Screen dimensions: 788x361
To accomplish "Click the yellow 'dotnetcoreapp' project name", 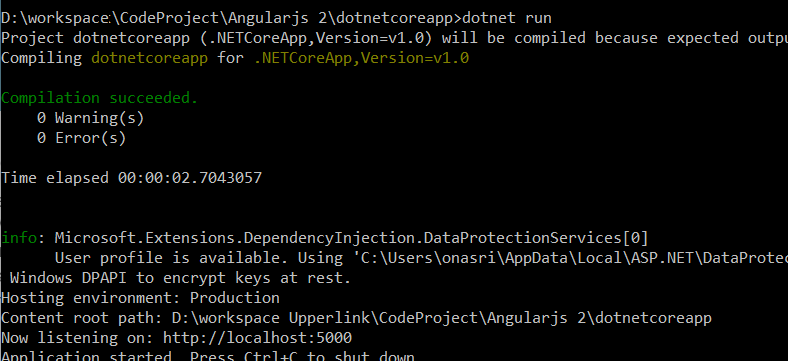I will click(x=149, y=58).
